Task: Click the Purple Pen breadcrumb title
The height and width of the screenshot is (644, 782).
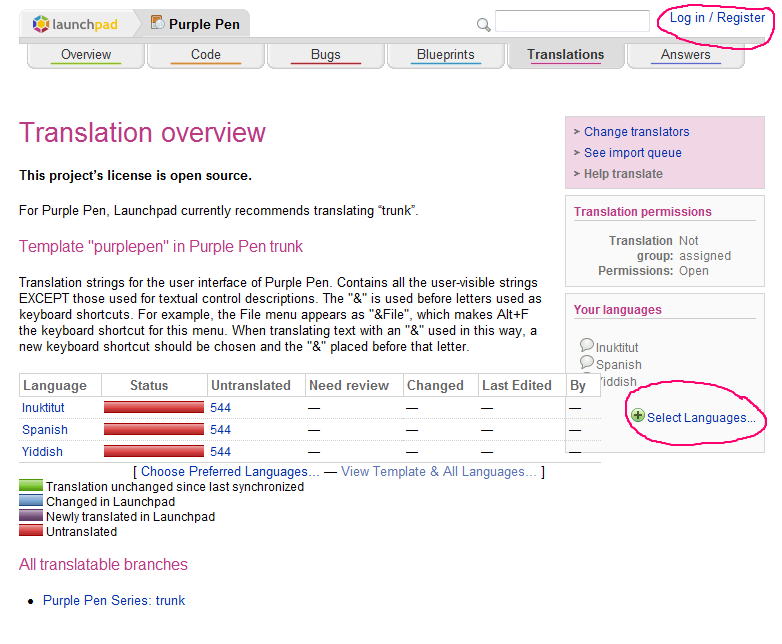Action: click(204, 24)
